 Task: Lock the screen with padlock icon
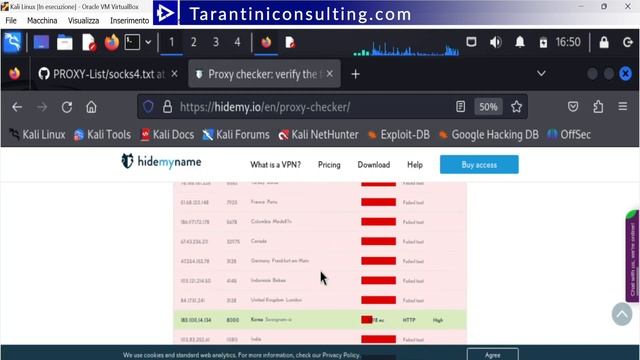[x=604, y=42]
